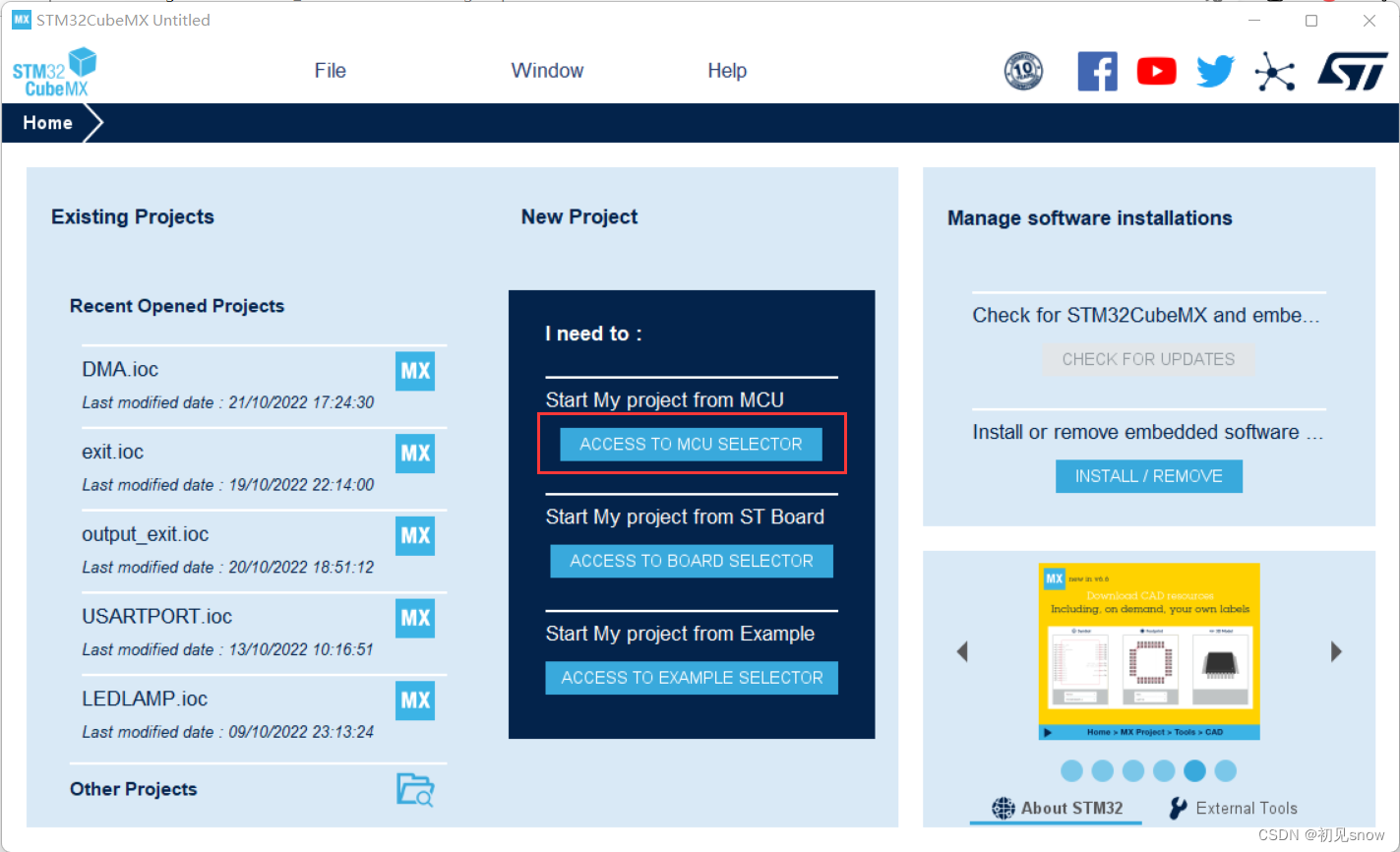This screenshot has height=852, width=1400.
Task: Open the Help menu
Action: (727, 71)
